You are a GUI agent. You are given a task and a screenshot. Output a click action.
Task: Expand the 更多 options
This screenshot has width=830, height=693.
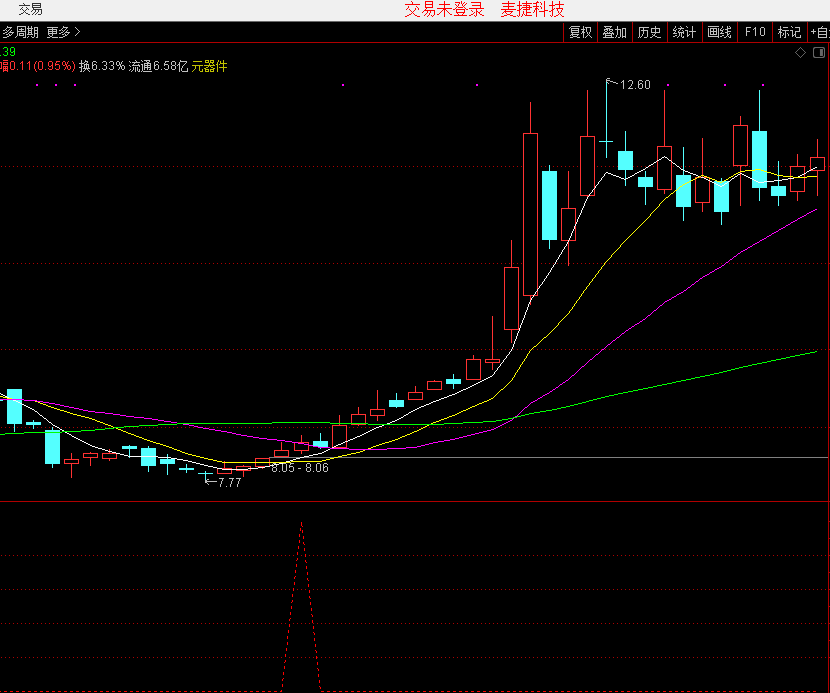(x=64, y=32)
